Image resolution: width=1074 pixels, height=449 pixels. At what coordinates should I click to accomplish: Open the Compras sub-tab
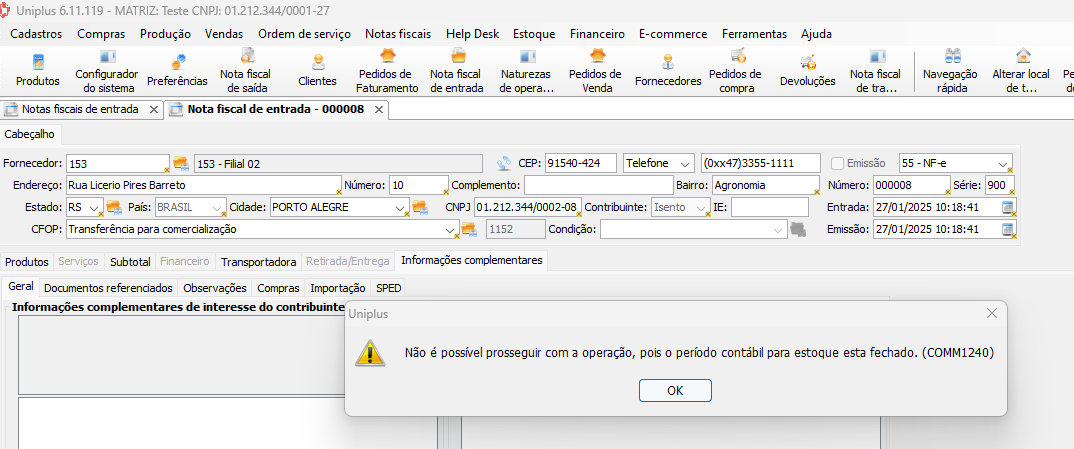click(278, 288)
